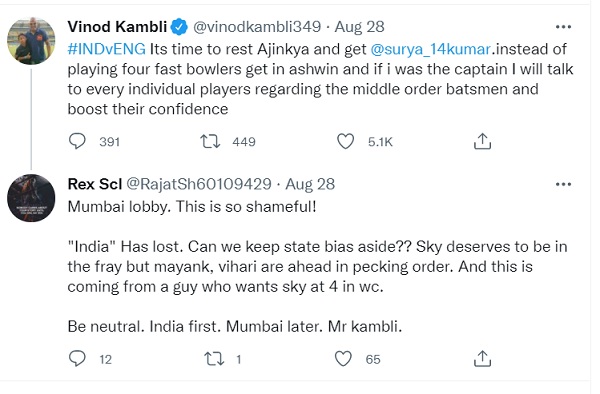Viewport: 600px width, 394px height.
Task: Like Vinod Kambli's tweet
Action: point(346,141)
